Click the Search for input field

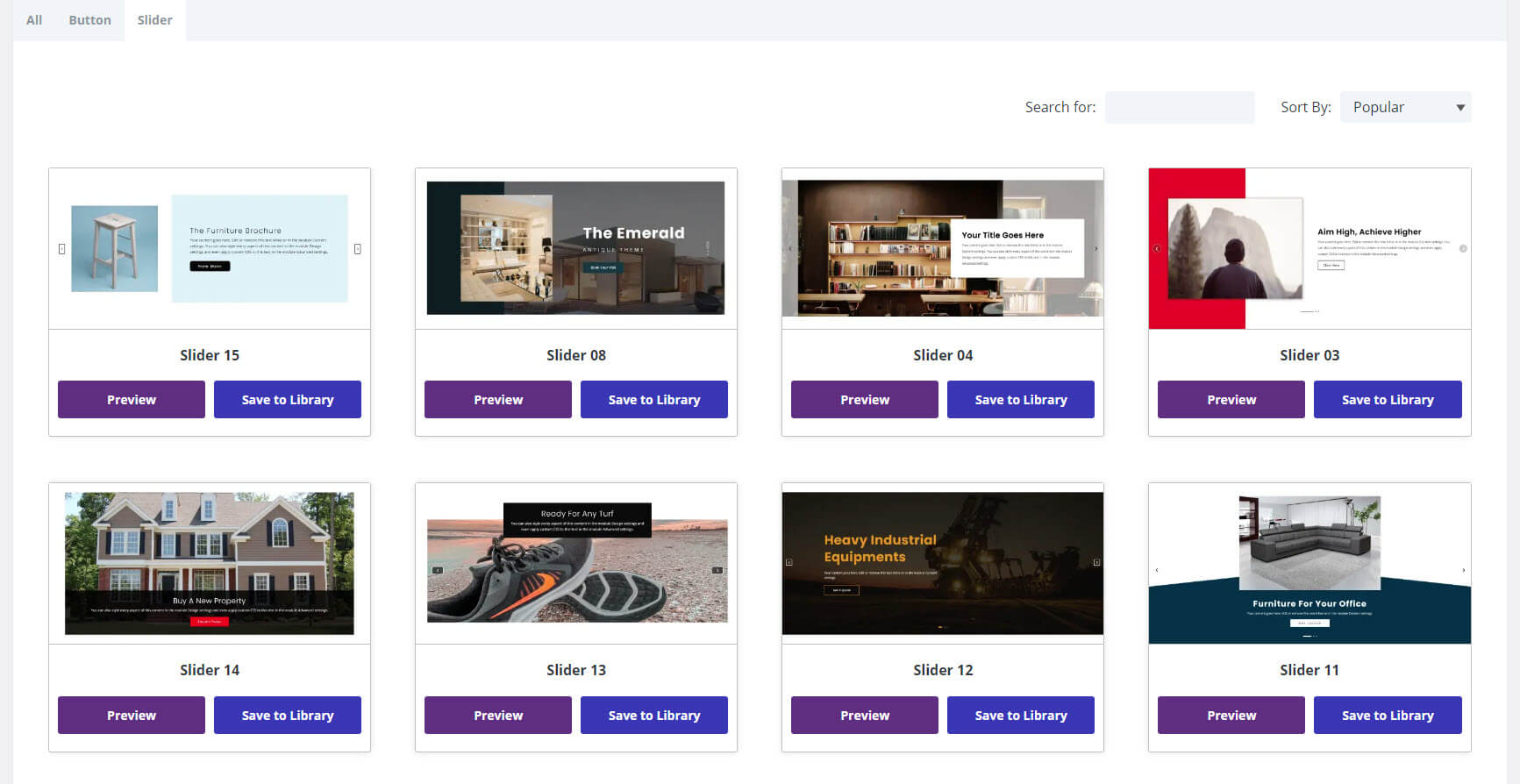pos(1180,107)
